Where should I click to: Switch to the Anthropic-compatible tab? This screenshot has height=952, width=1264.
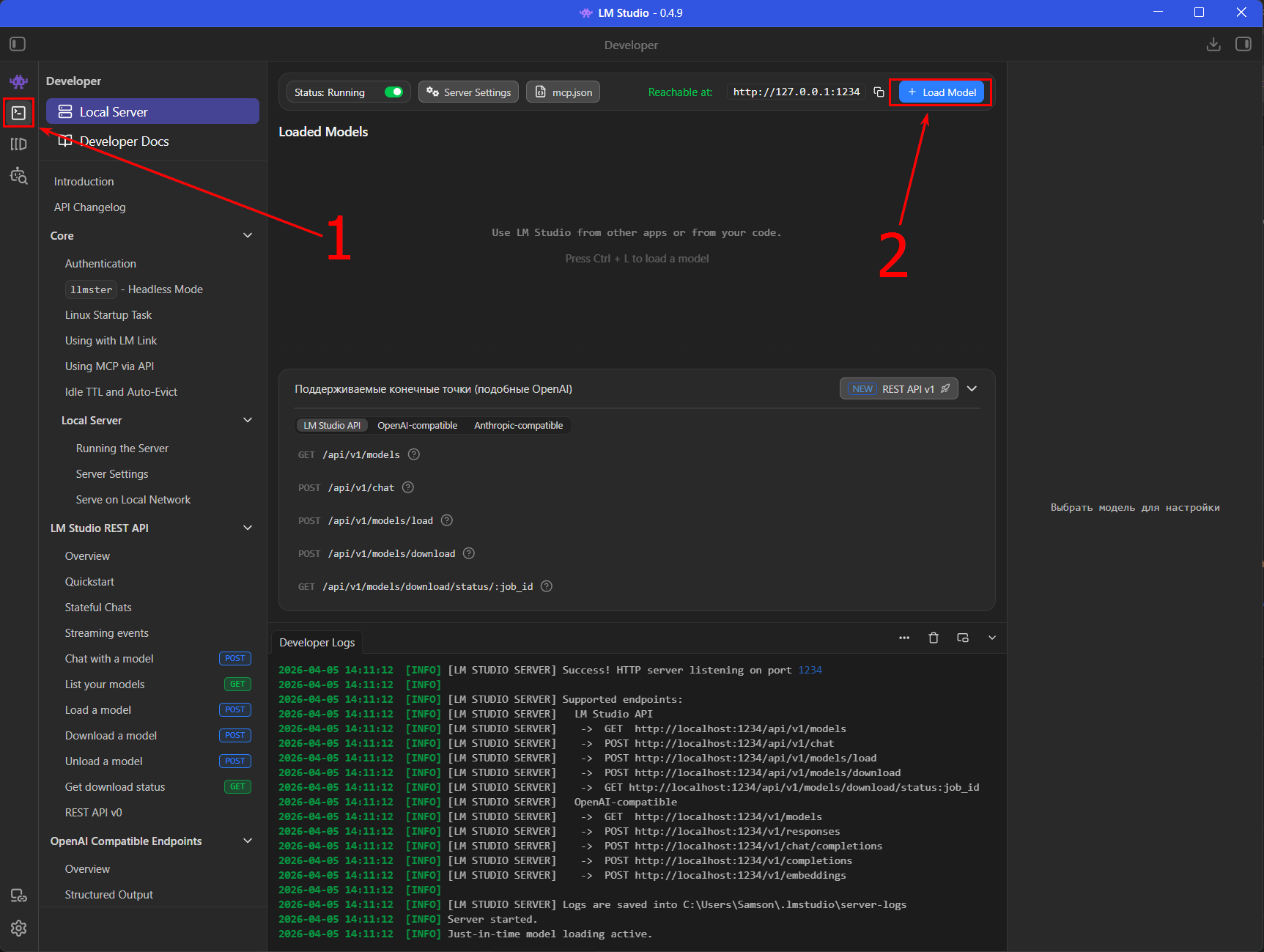(x=518, y=426)
